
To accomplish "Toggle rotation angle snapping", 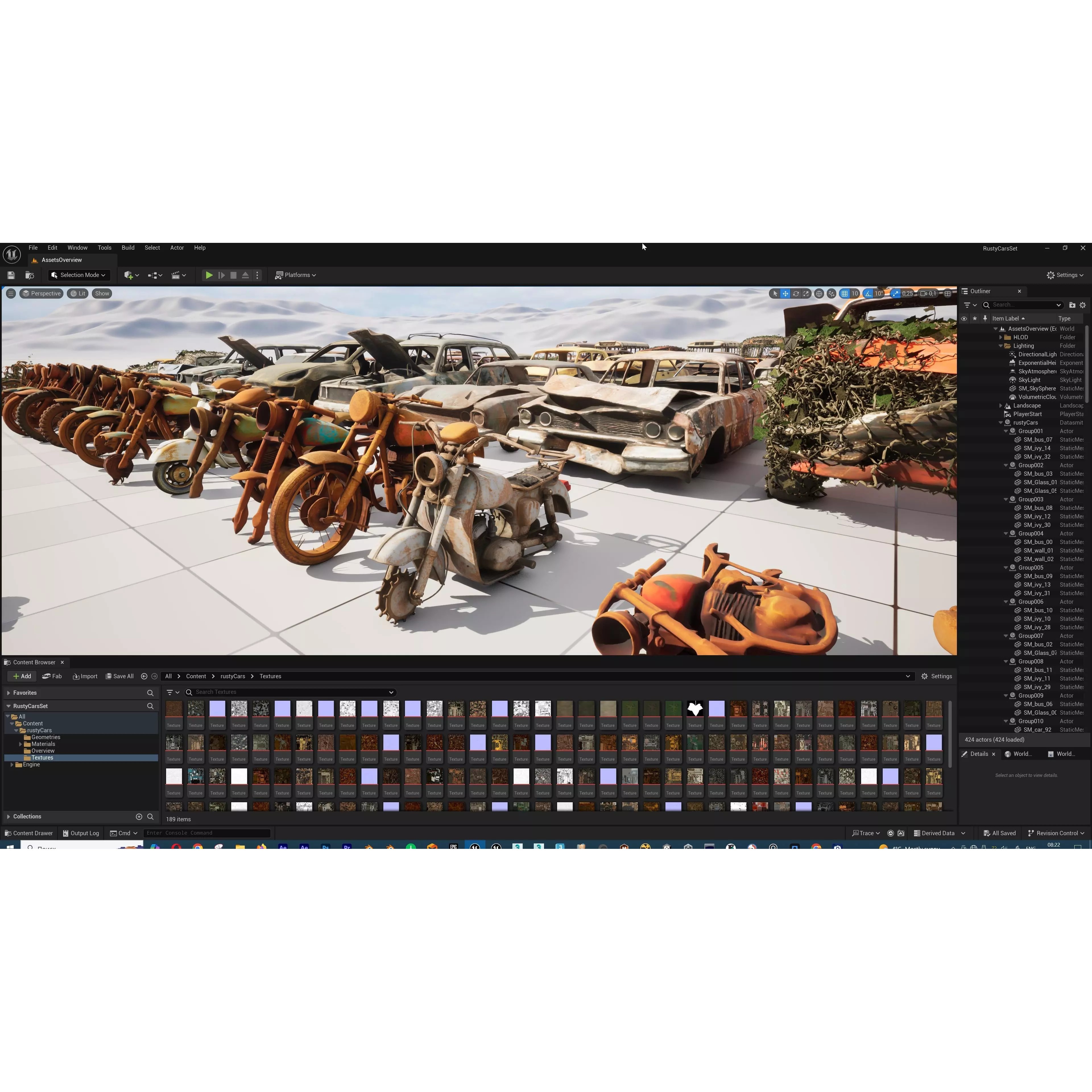I will click(x=868, y=293).
